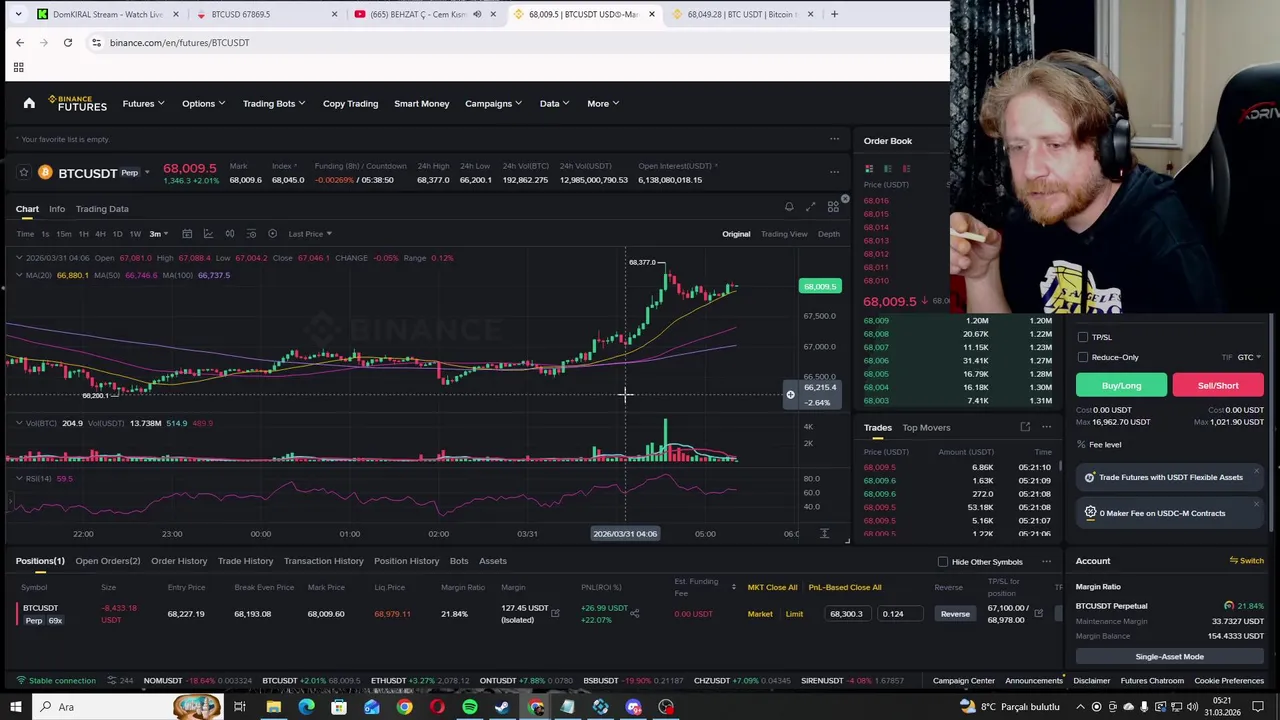Open Top Movers tab
Screen dimensions: 1280x720
tap(926, 428)
